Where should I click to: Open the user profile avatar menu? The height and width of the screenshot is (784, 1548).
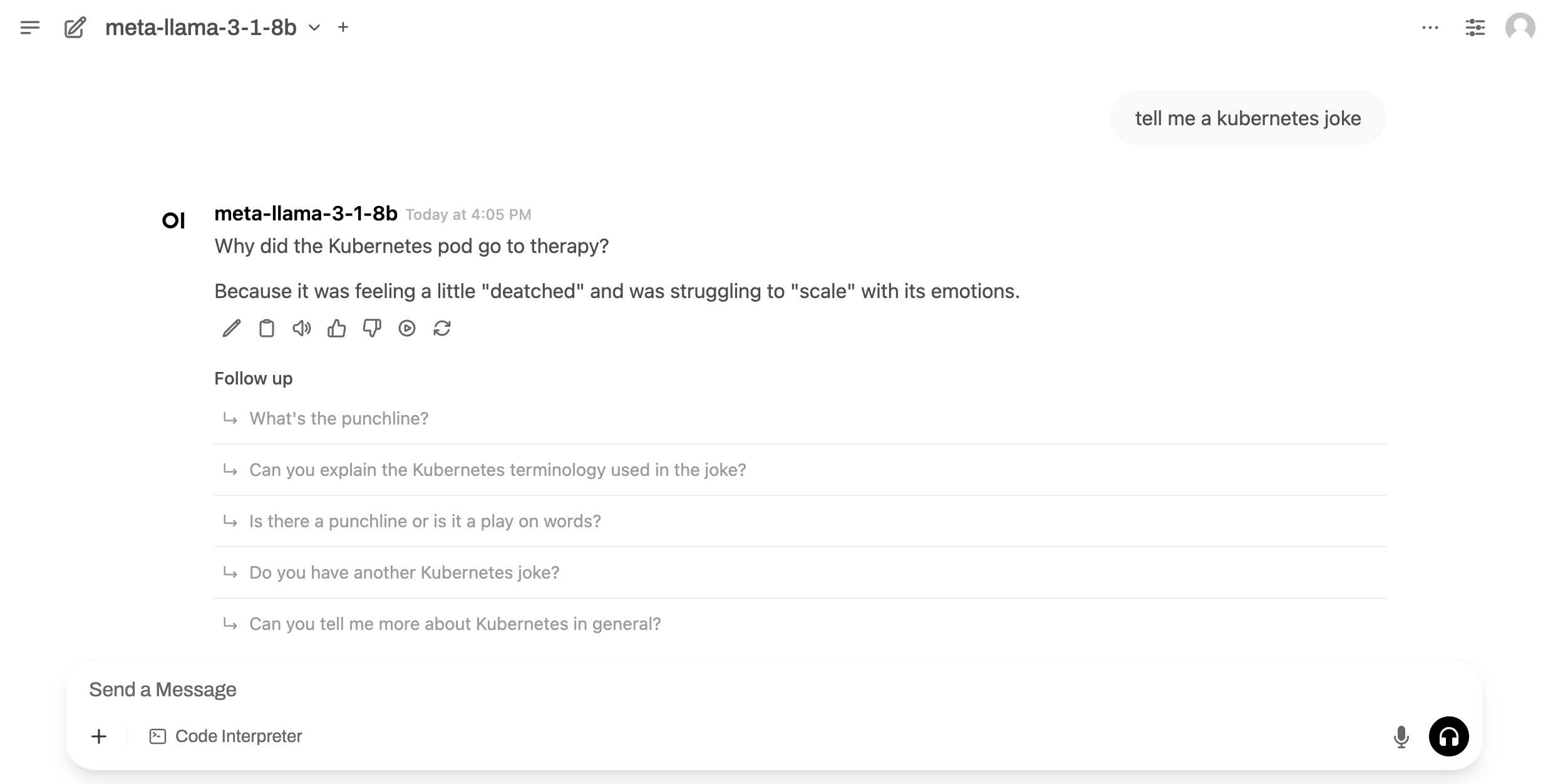1520,28
